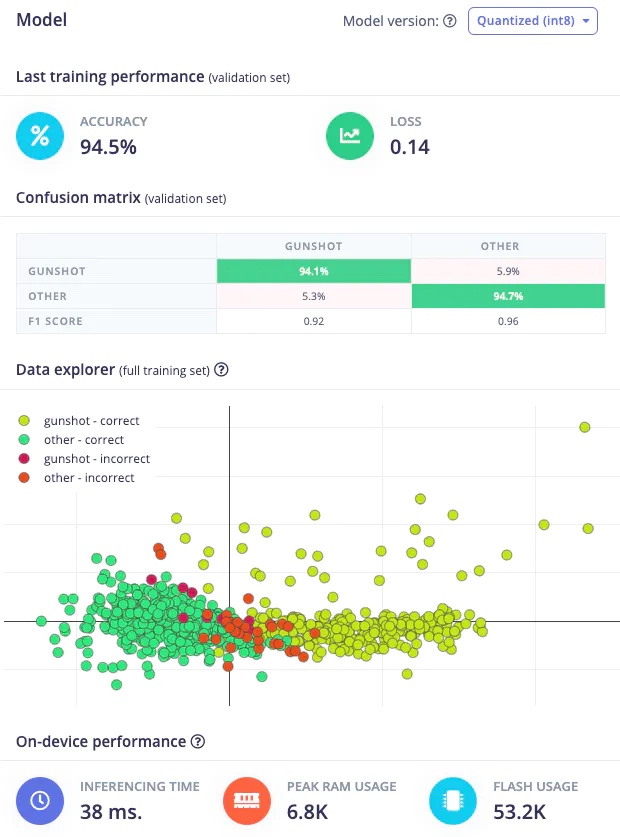
Task: Click the orange peak RAM usage icon
Action: 247,801
